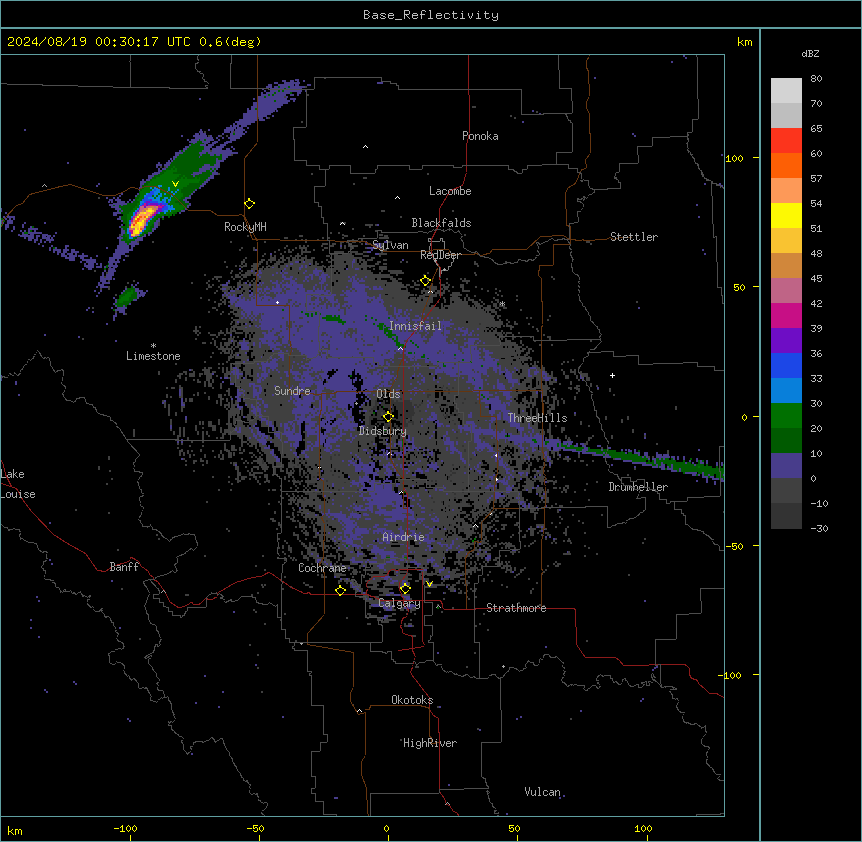This screenshot has height=842, width=862.
Task: Click the Calgary city label
Action: (x=399, y=603)
